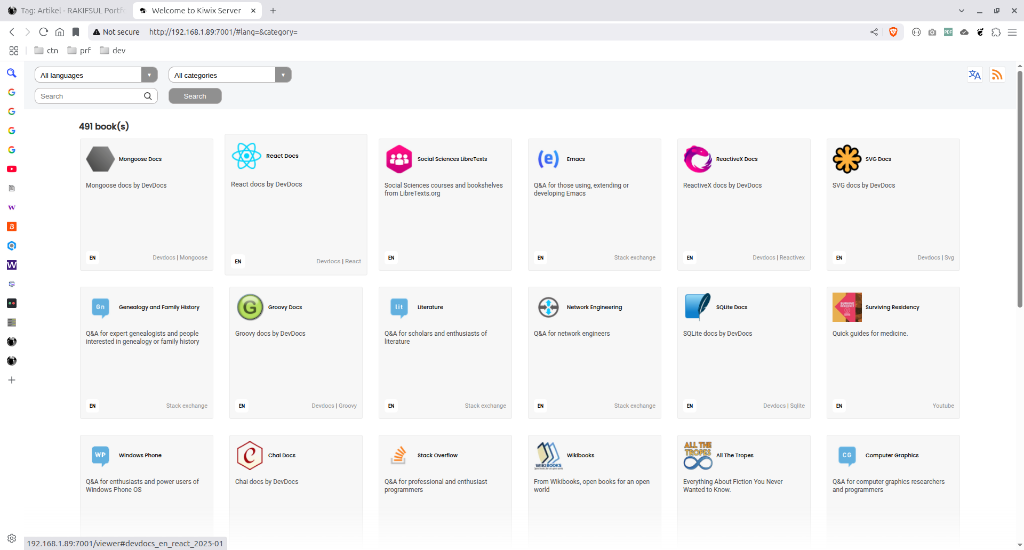Image resolution: width=1024 pixels, height=550 pixels.
Task: Select the Welcome to Kiwix Server tab
Action: 197,10
